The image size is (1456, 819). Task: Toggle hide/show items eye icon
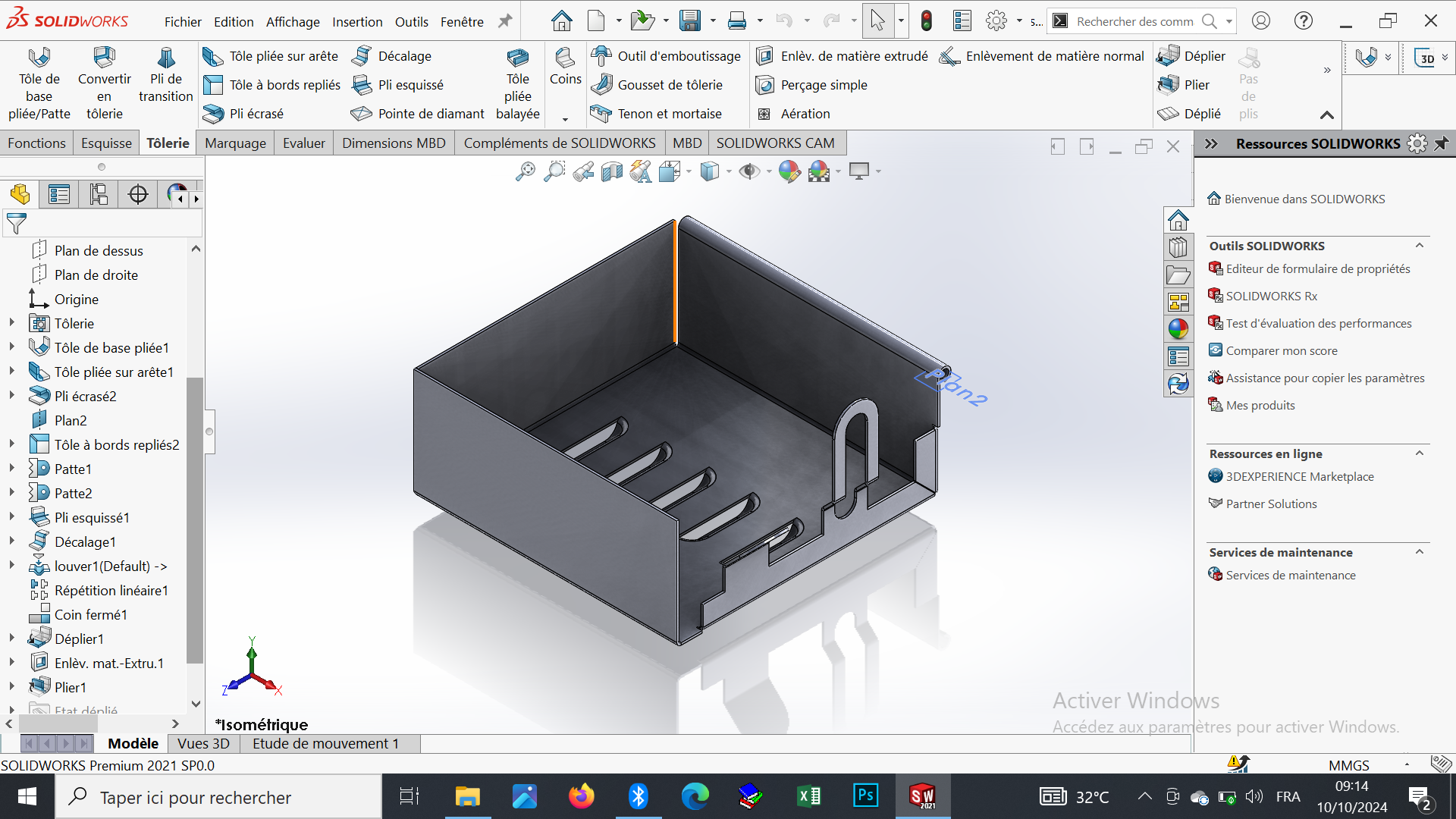[x=749, y=172]
